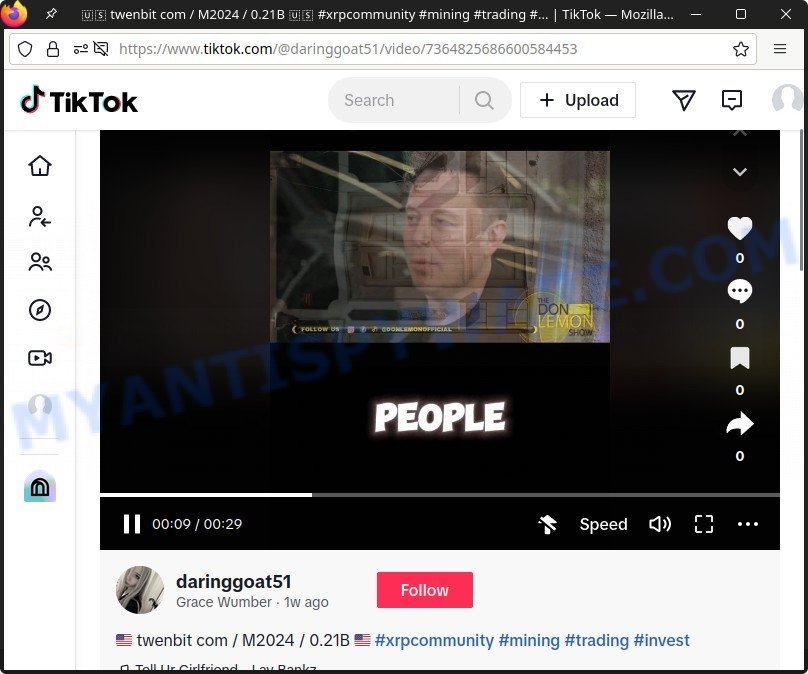Save video with bookmark icon
This screenshot has width=808, height=674.
(x=740, y=358)
